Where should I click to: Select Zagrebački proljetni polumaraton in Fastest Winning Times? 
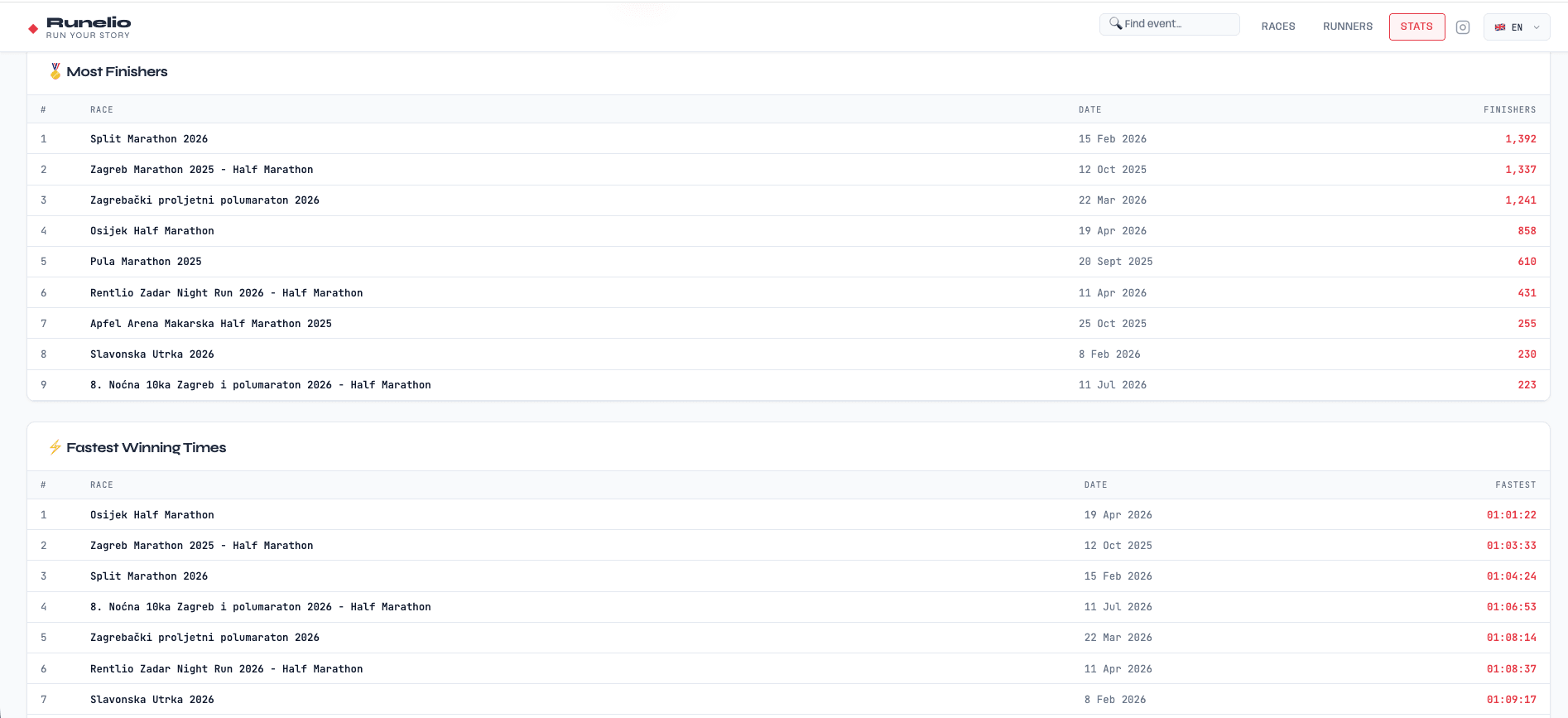click(x=204, y=638)
